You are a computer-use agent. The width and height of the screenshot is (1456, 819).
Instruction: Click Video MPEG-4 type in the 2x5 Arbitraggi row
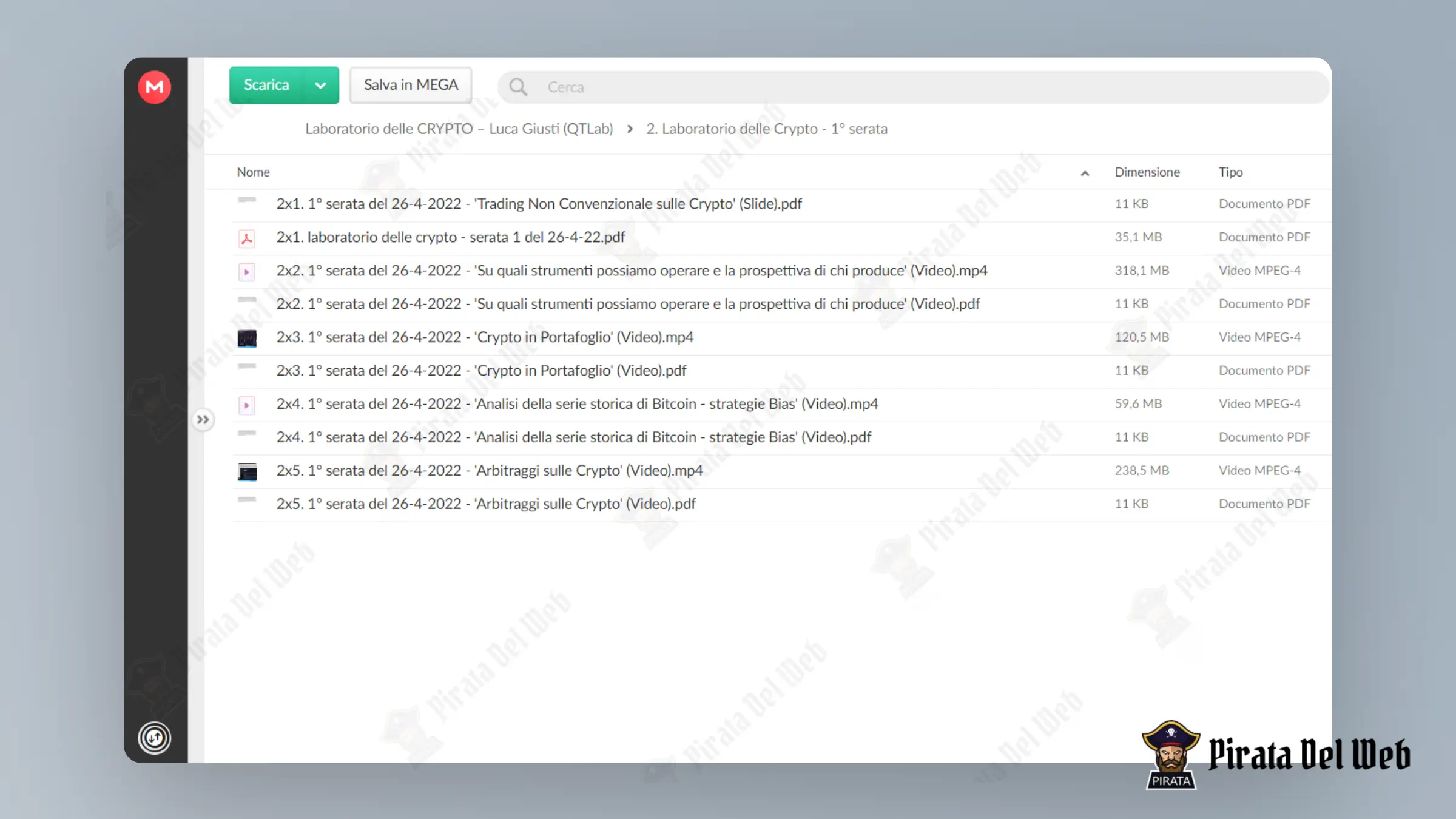pyautogui.click(x=1259, y=471)
